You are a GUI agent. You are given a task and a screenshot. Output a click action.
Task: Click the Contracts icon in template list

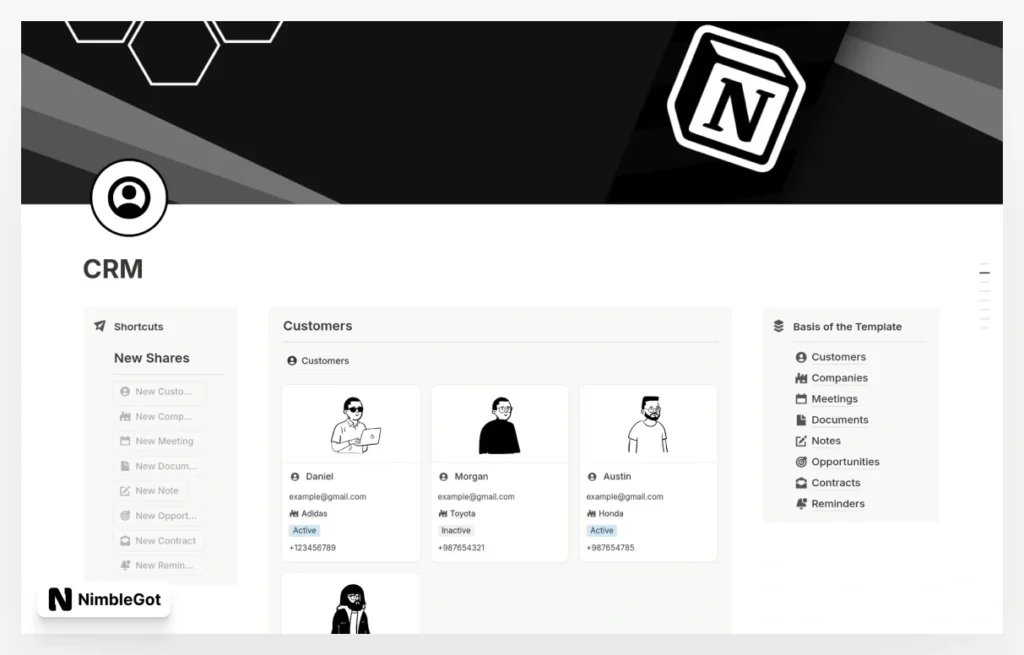[x=801, y=483]
